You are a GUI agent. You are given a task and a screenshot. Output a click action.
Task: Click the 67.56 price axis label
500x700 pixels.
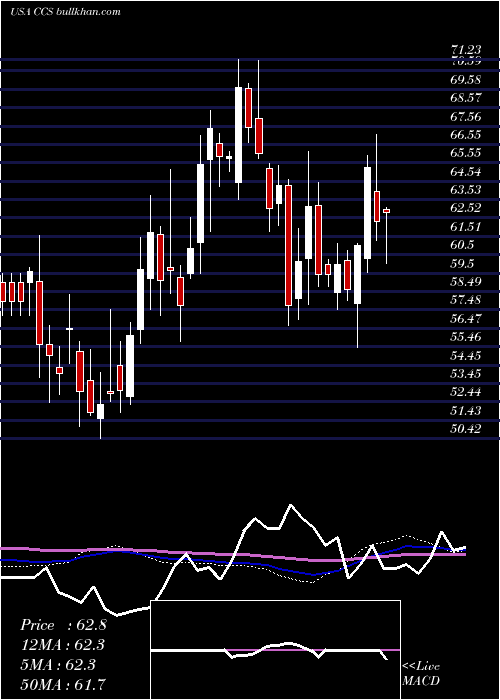point(466,117)
